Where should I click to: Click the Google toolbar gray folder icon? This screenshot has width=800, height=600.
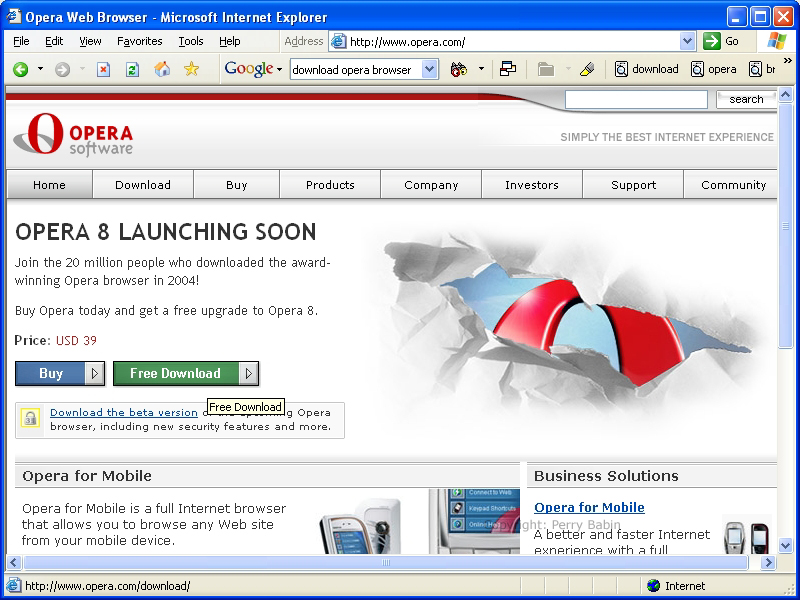pyautogui.click(x=546, y=69)
